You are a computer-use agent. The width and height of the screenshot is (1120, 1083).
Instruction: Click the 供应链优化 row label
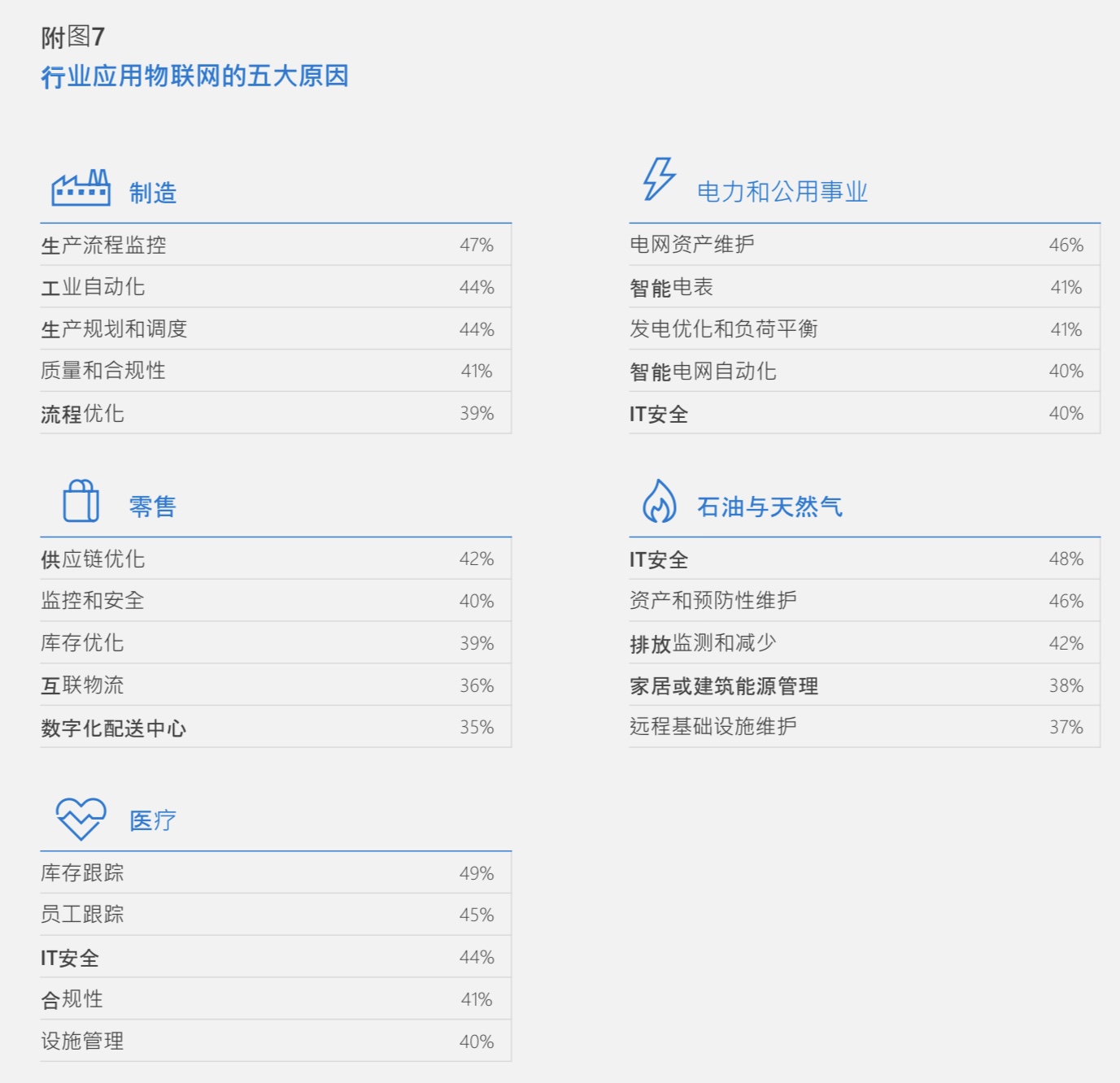pyautogui.click(x=93, y=559)
